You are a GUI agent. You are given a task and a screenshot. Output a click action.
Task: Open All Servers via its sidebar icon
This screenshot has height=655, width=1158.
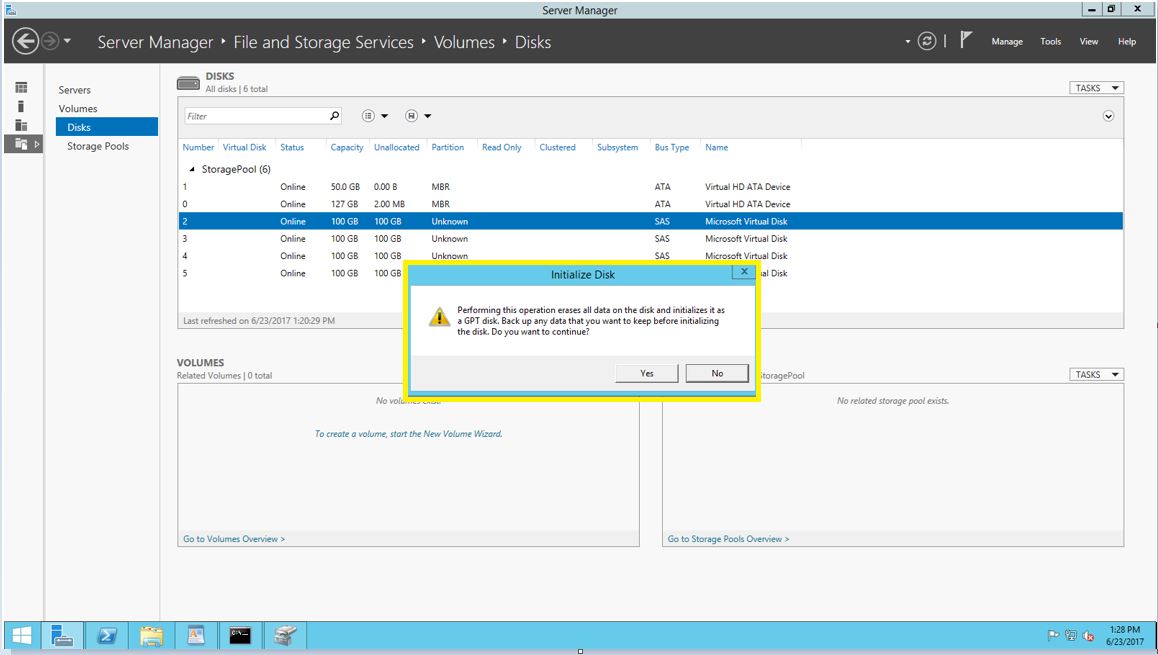[21, 124]
